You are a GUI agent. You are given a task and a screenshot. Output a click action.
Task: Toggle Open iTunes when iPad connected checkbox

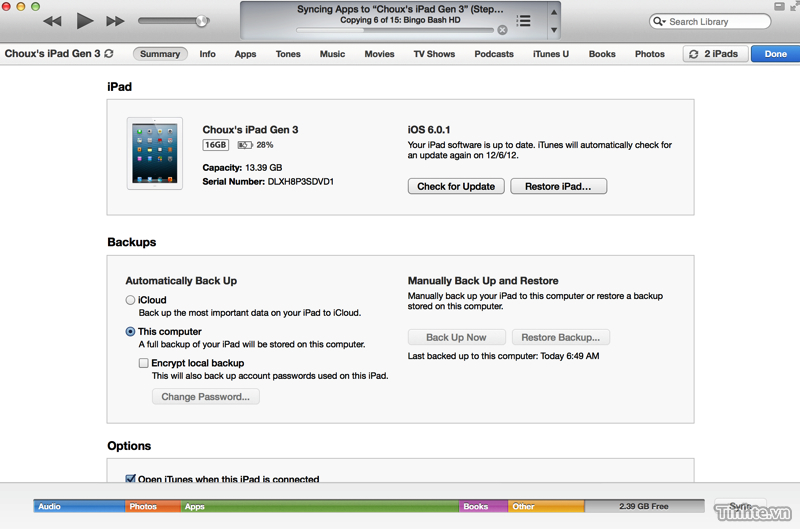click(x=130, y=478)
